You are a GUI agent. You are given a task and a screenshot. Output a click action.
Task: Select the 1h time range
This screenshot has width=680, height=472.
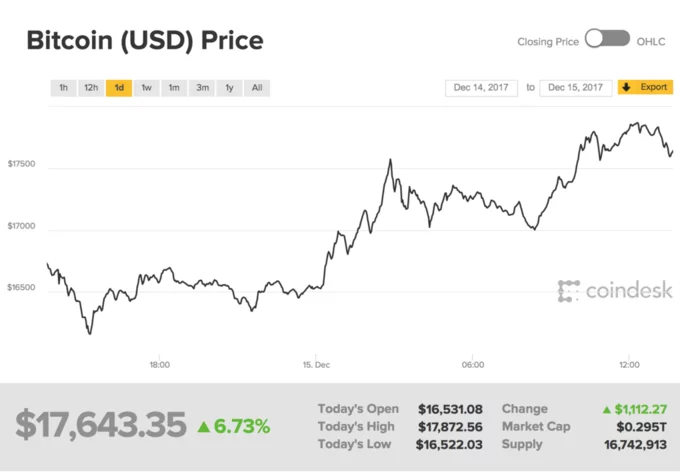click(64, 88)
